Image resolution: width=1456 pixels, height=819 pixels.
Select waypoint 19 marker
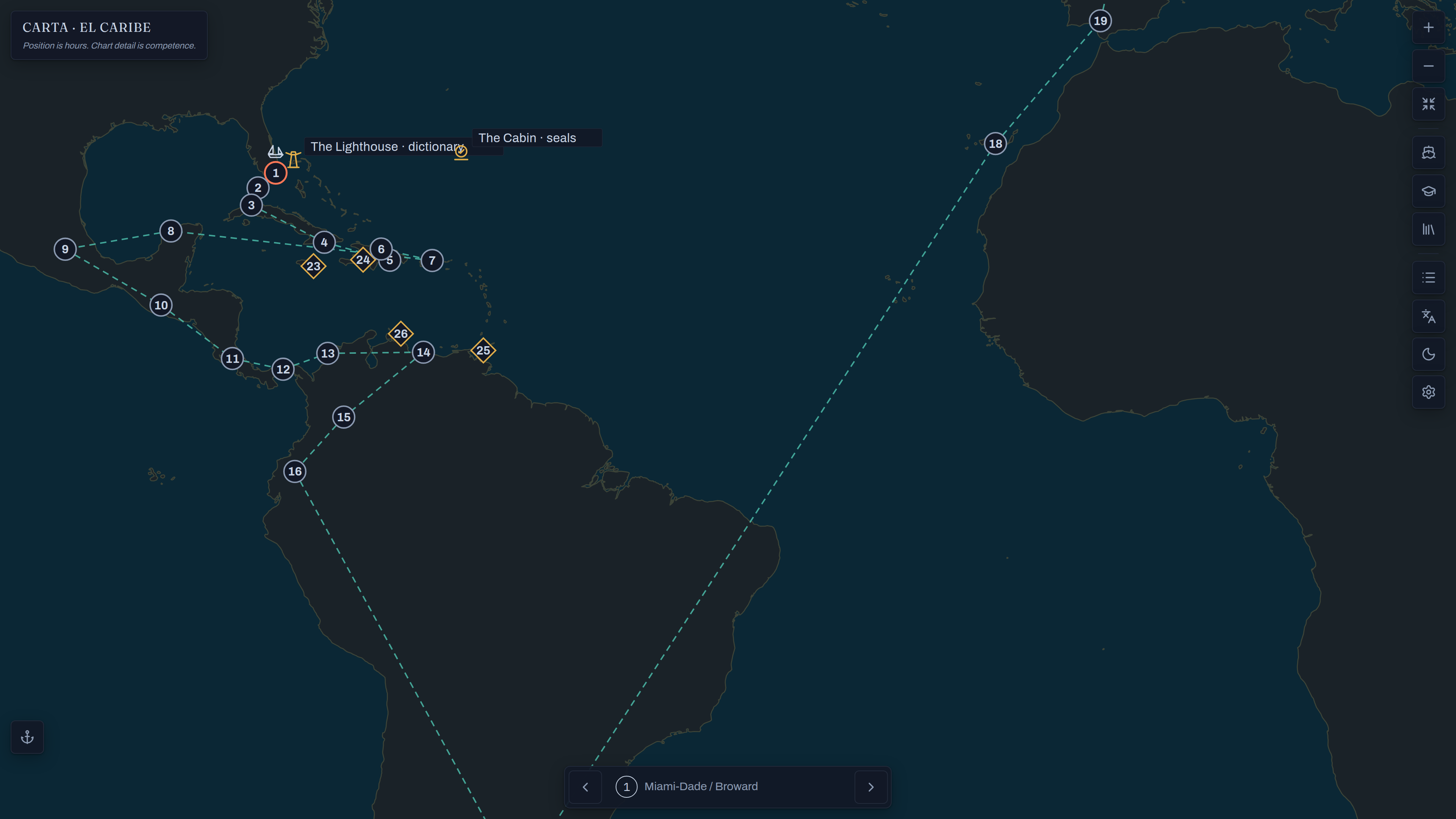pyautogui.click(x=1100, y=21)
